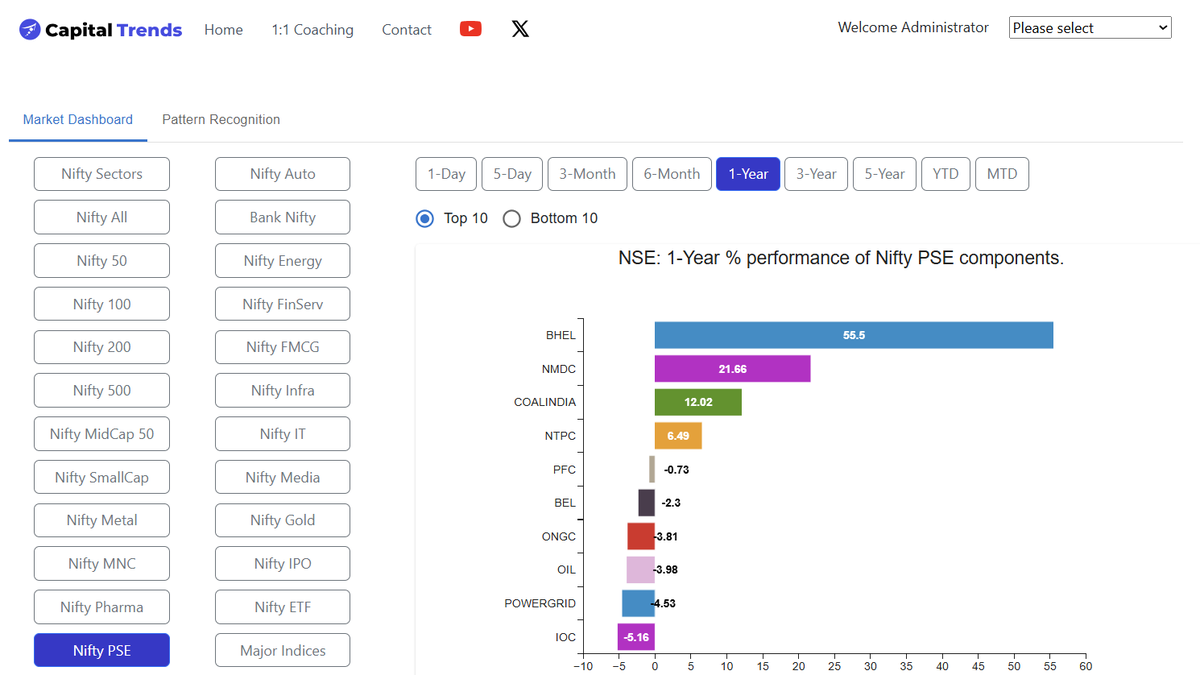Show Major Indices performance
Screen dimensions: 1200x675
(283, 650)
